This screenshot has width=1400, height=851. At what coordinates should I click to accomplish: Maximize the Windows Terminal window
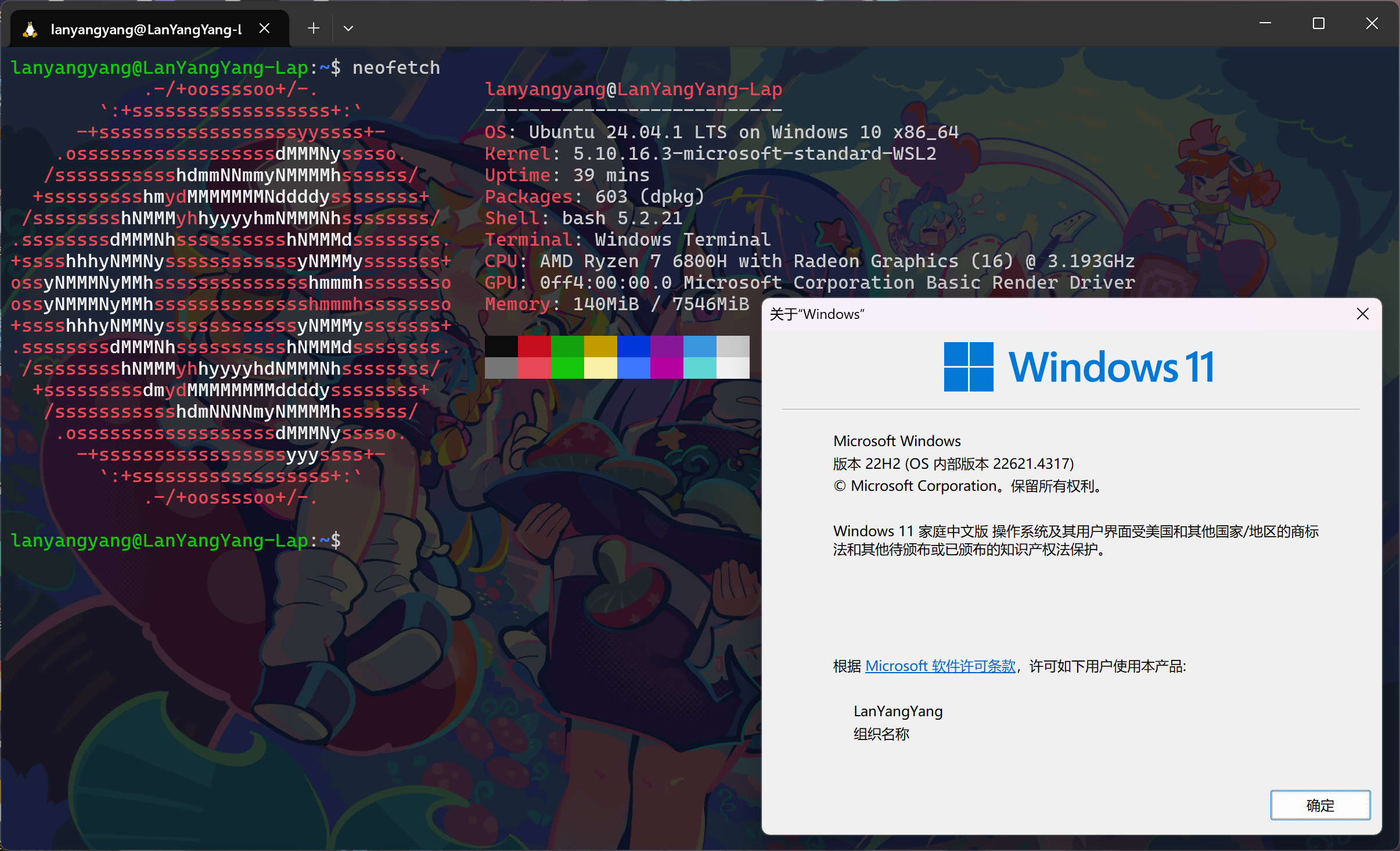point(1319,23)
